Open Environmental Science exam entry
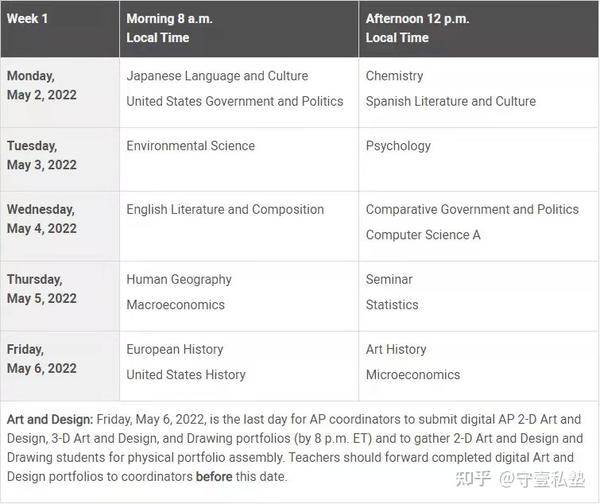Screen dimensions: 600x504 coord(190,146)
